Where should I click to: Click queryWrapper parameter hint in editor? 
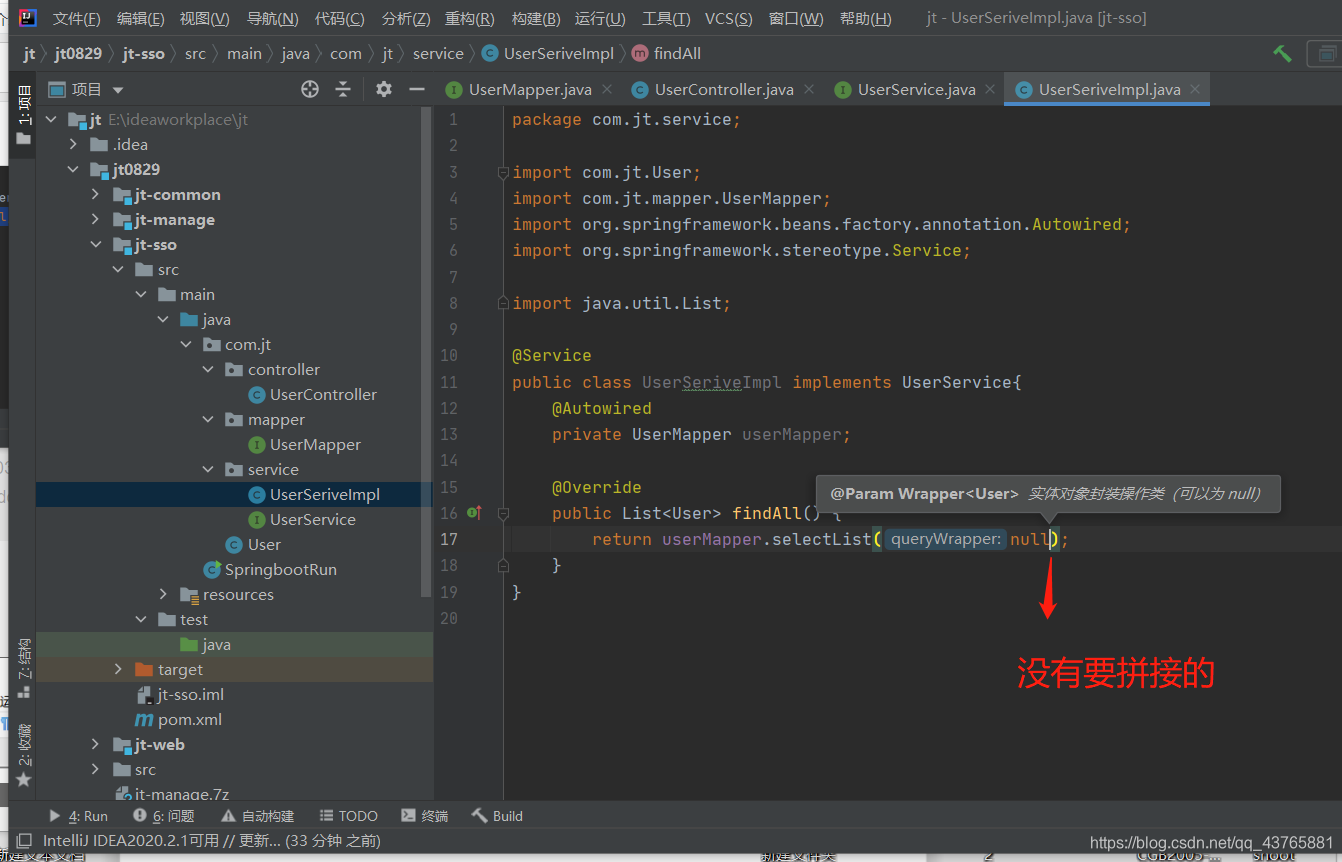(945, 539)
